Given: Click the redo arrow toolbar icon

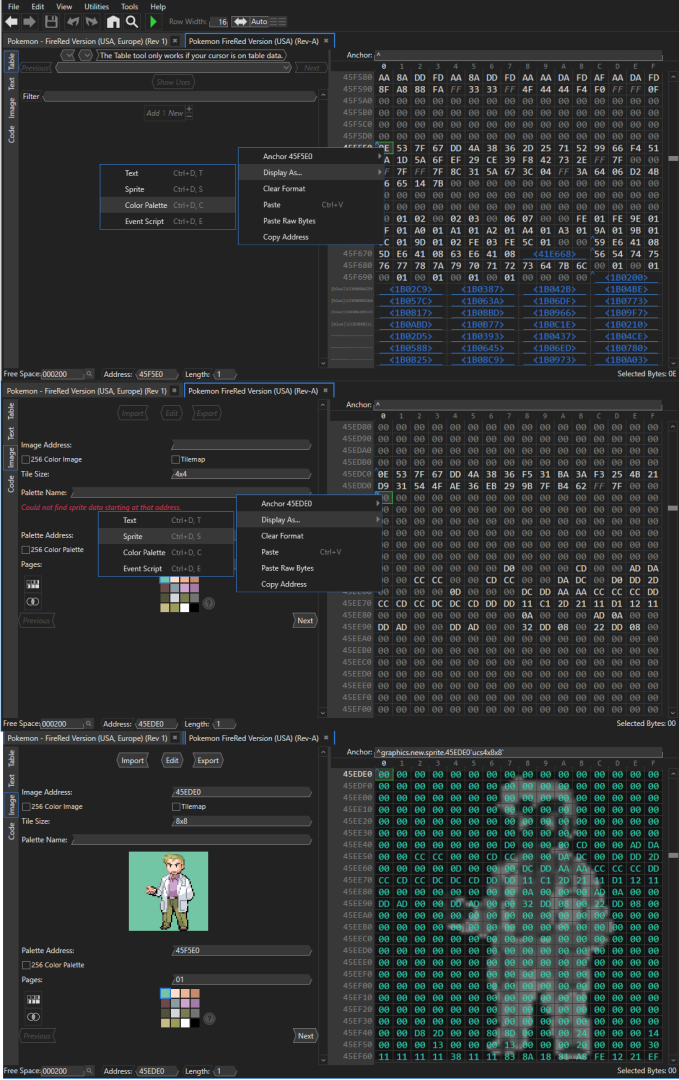Looking at the screenshot, I should click(91, 22).
